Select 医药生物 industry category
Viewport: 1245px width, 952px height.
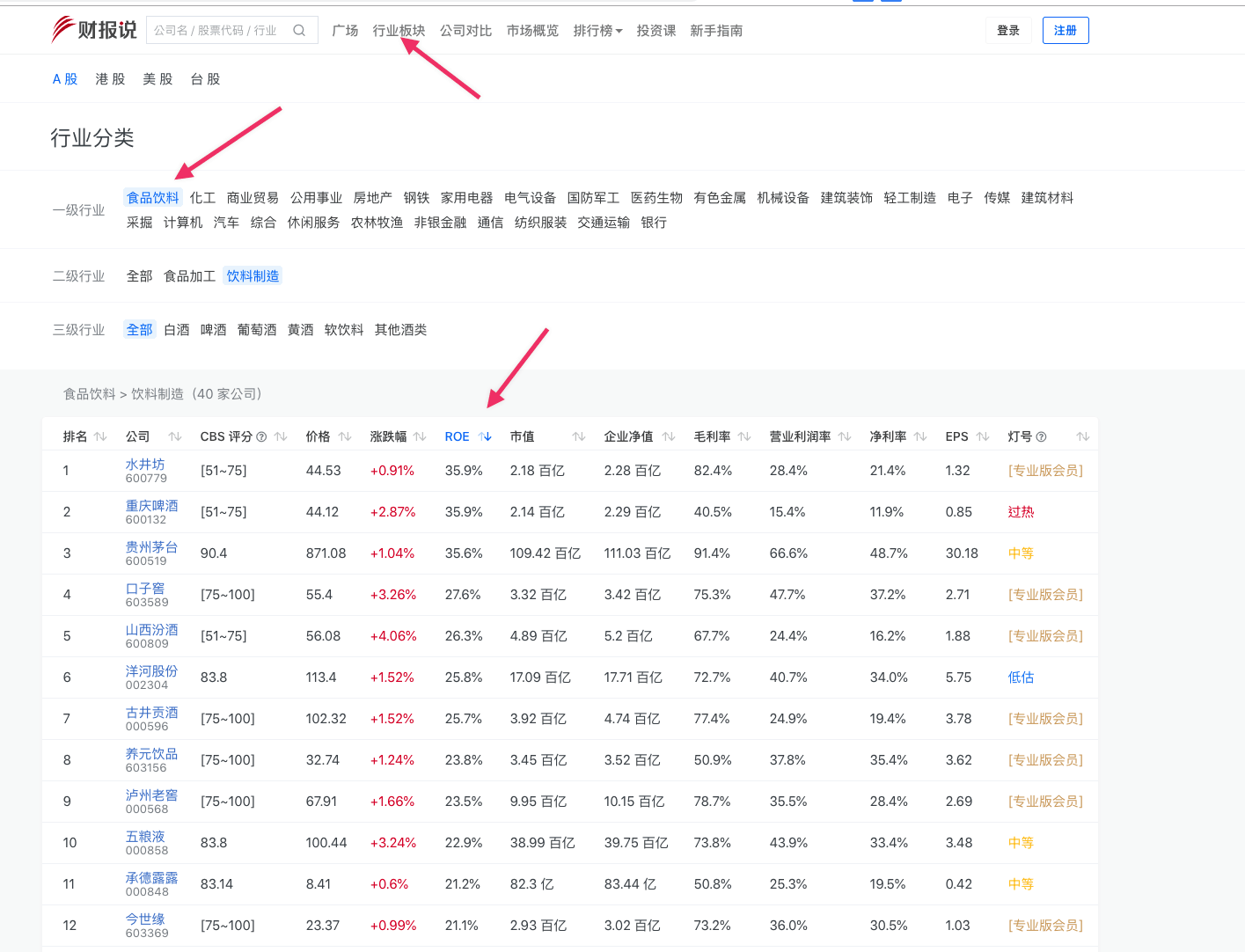656,198
